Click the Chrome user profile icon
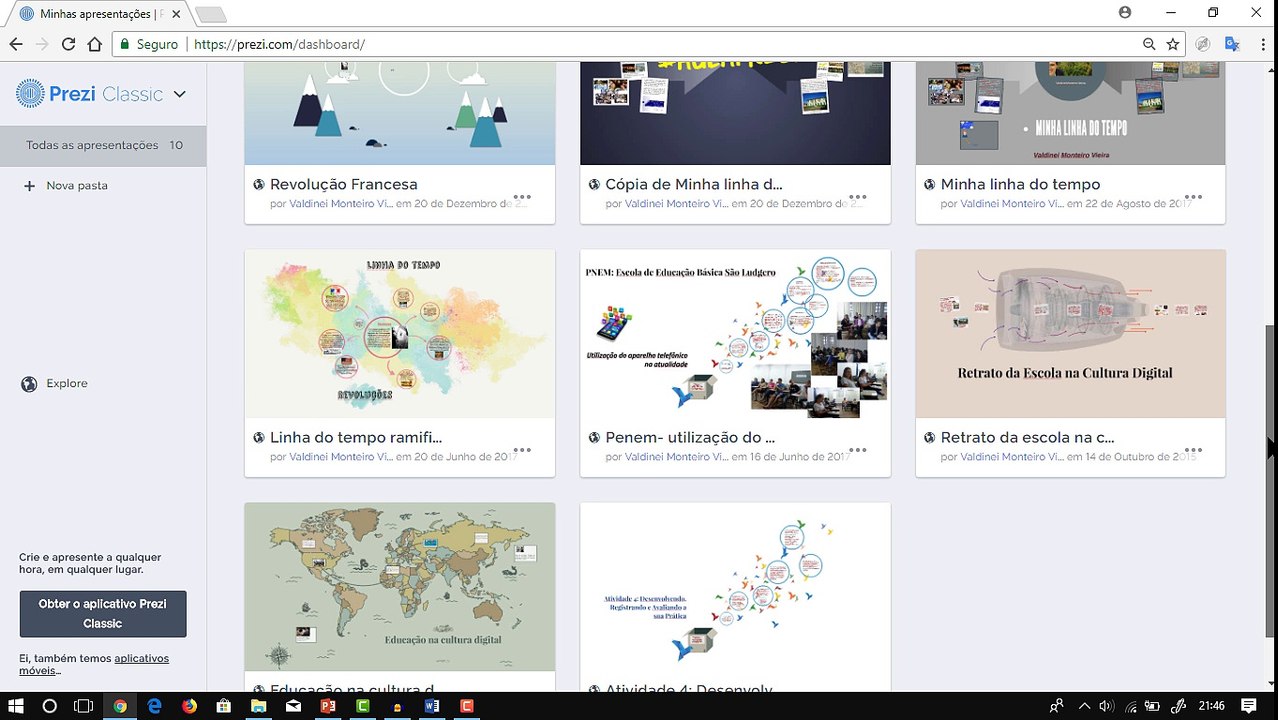The height and width of the screenshot is (720, 1278). pyautogui.click(x=1125, y=12)
